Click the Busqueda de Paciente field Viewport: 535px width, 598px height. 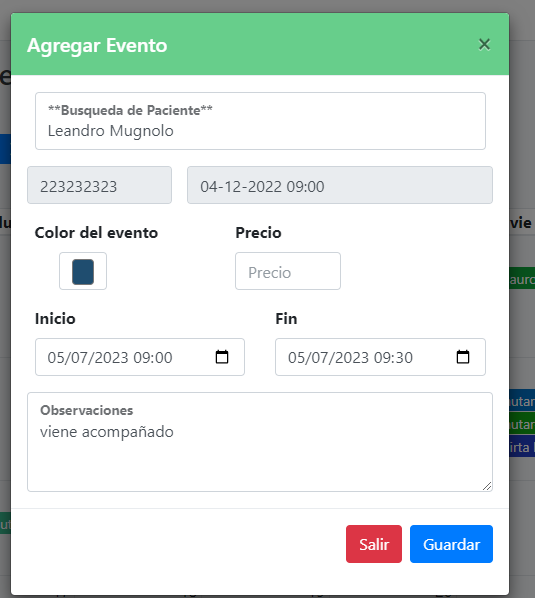[x=260, y=121]
